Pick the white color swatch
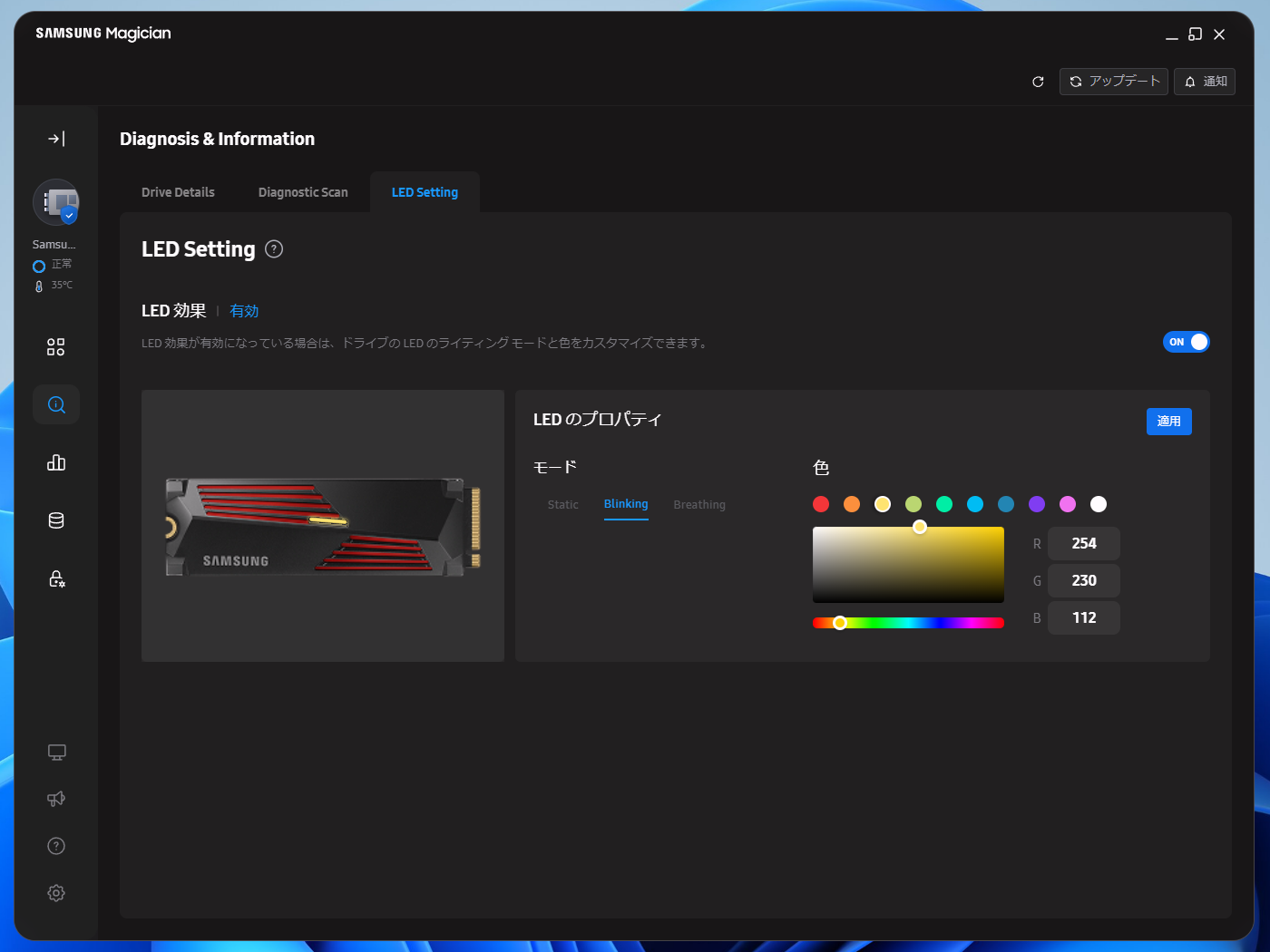 pyautogui.click(x=1099, y=504)
